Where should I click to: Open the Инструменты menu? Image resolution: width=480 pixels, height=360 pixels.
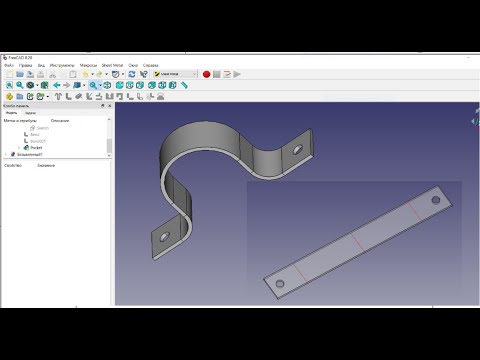62,65
